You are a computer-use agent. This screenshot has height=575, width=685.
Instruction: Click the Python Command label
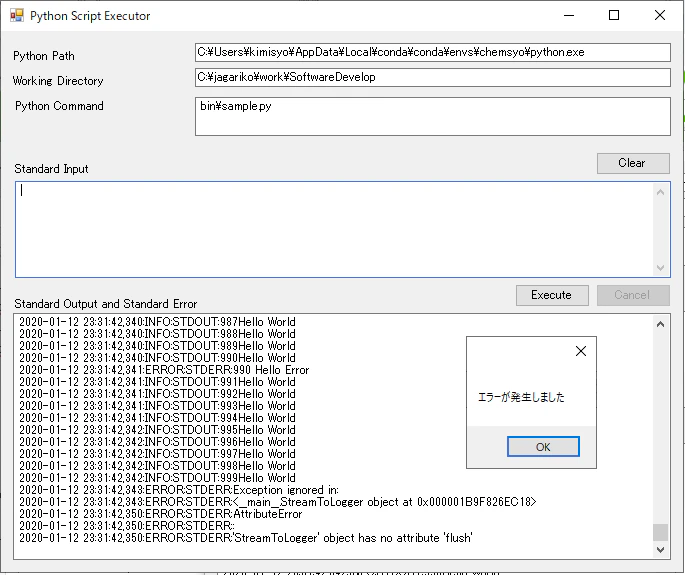point(59,106)
